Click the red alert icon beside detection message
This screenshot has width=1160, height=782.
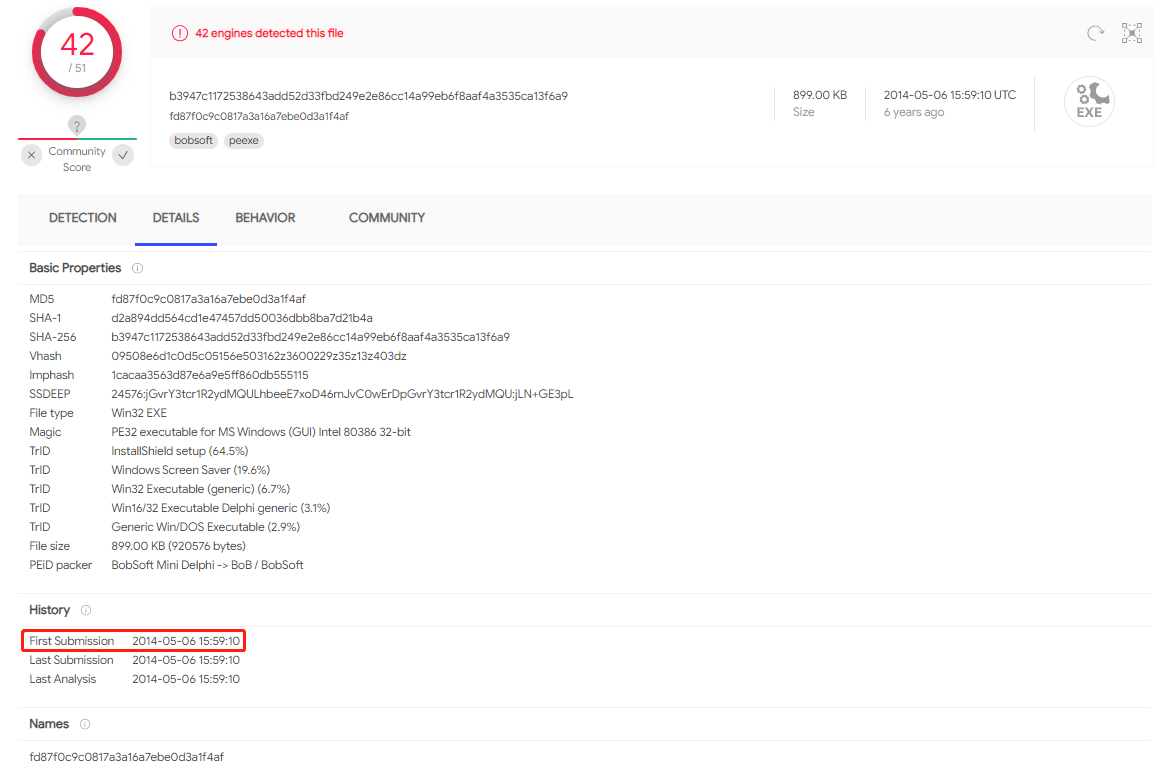180,33
